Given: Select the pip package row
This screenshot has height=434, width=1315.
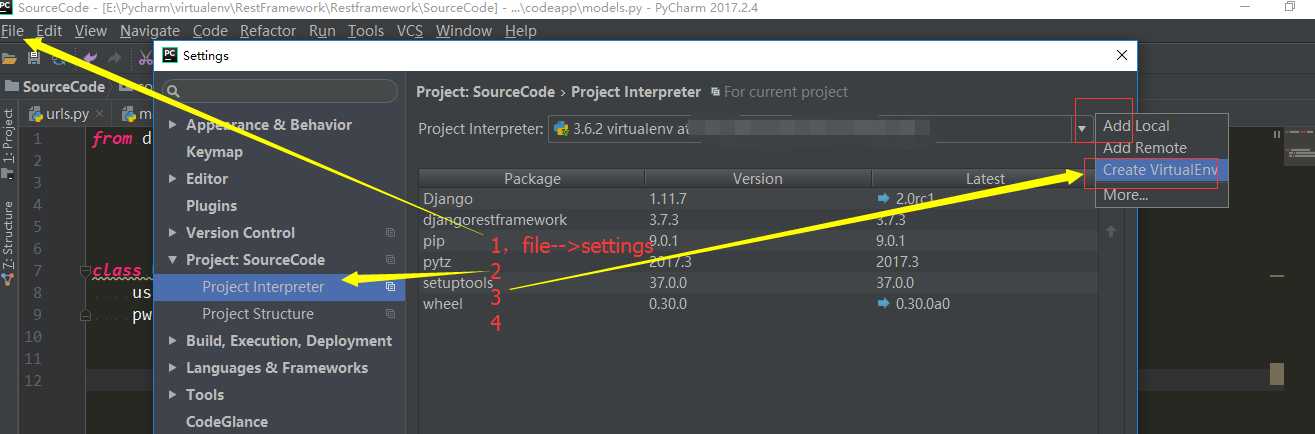Looking at the screenshot, I should pyautogui.click(x=757, y=241).
